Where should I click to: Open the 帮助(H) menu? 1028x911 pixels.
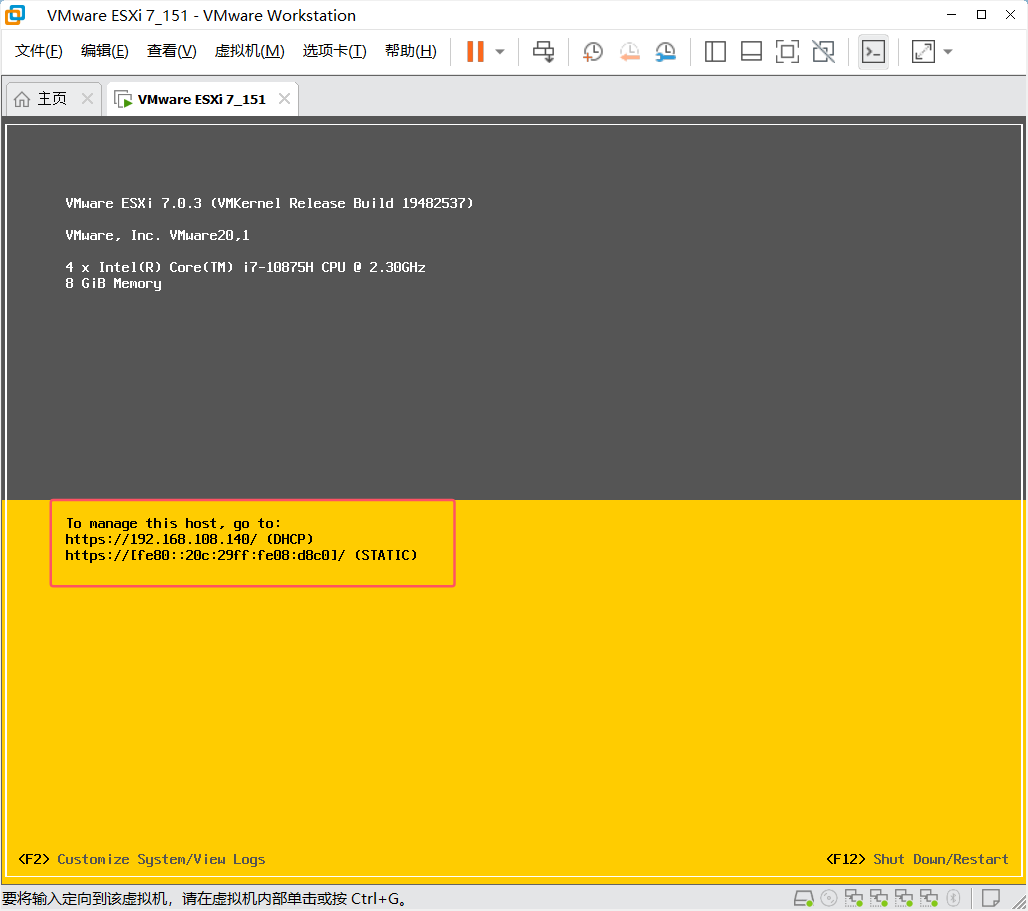click(410, 51)
